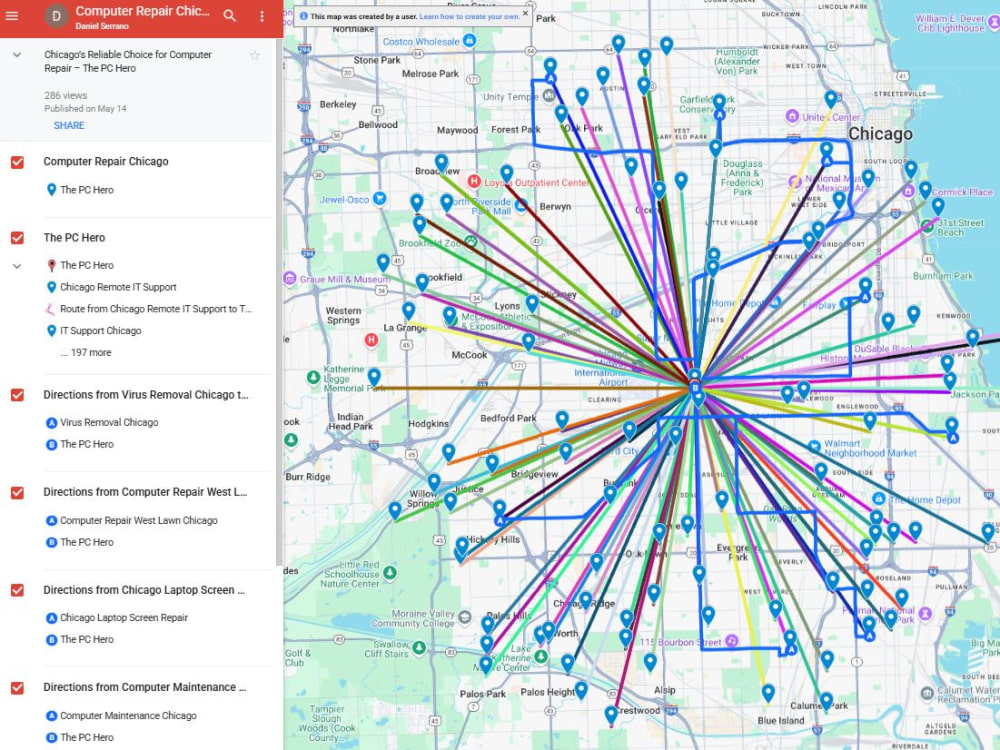Screen dimensions: 1000x750
Task: Click the United Center marker
Action: [792, 117]
